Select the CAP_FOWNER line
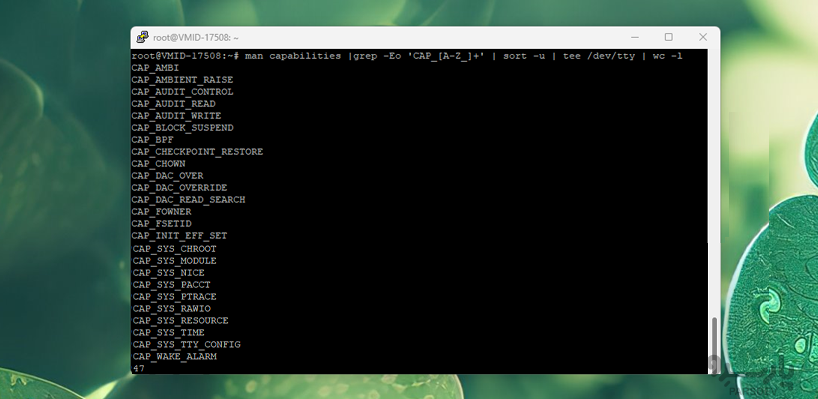The height and width of the screenshot is (399, 818). 161,212
